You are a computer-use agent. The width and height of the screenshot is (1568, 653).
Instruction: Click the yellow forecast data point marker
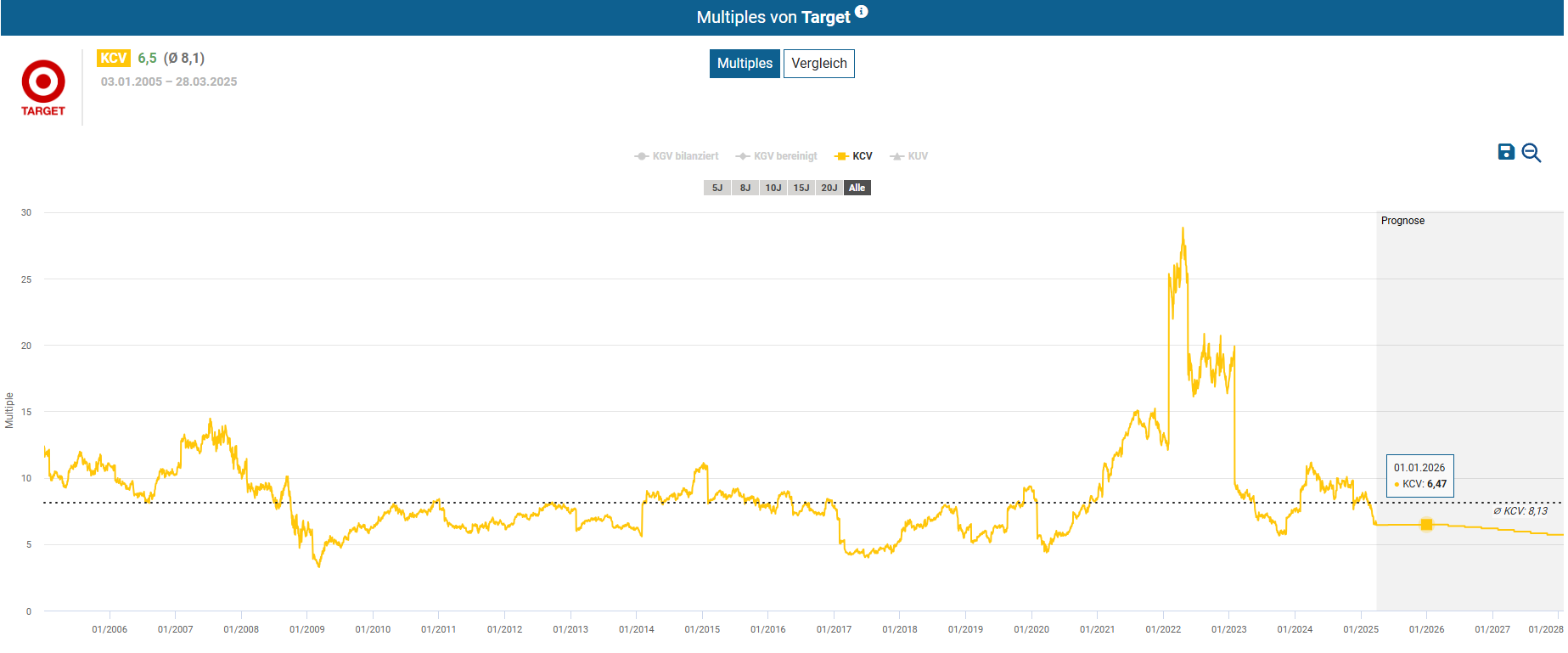[x=1426, y=525]
